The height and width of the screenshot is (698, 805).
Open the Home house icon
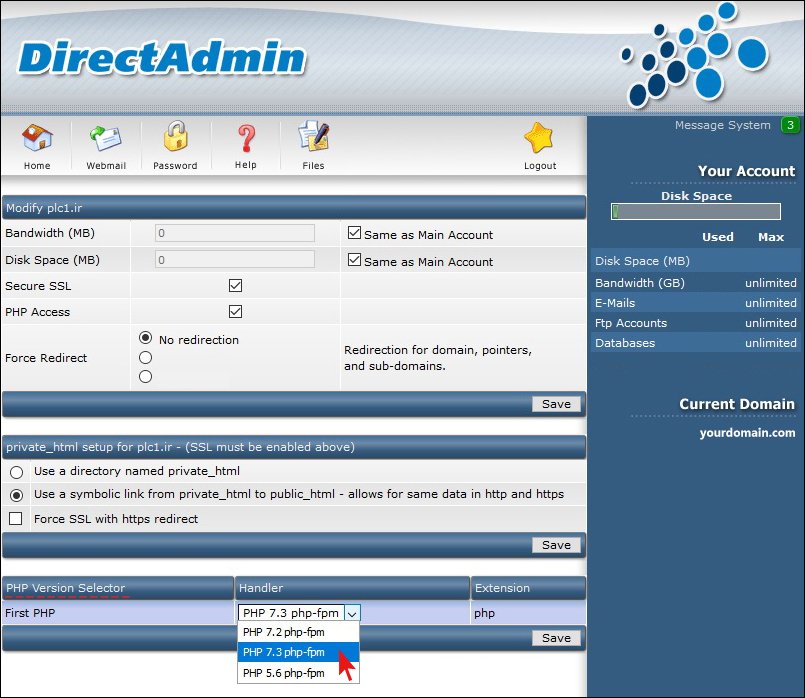click(x=37, y=138)
